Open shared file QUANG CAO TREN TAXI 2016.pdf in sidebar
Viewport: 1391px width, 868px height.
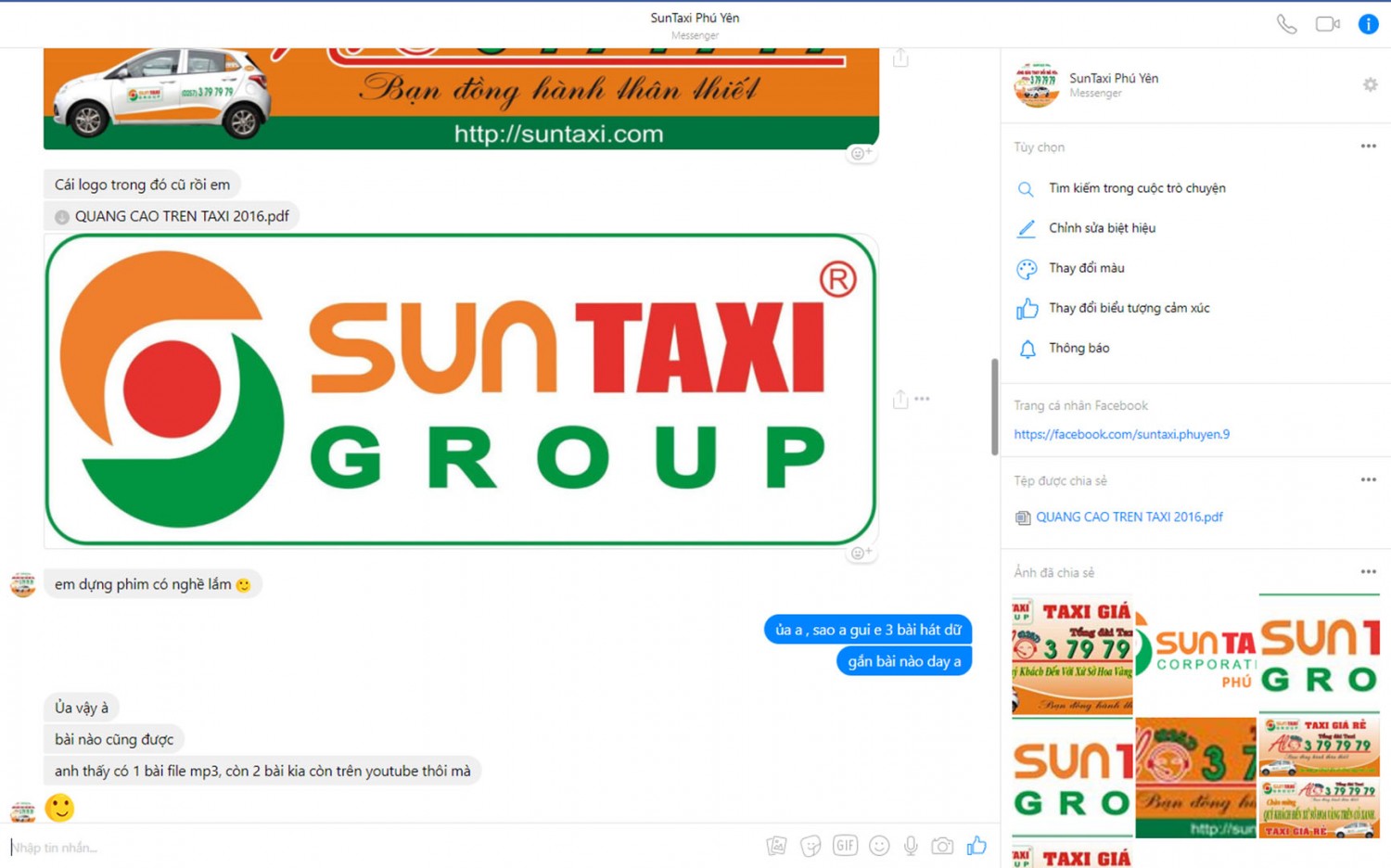point(1129,517)
